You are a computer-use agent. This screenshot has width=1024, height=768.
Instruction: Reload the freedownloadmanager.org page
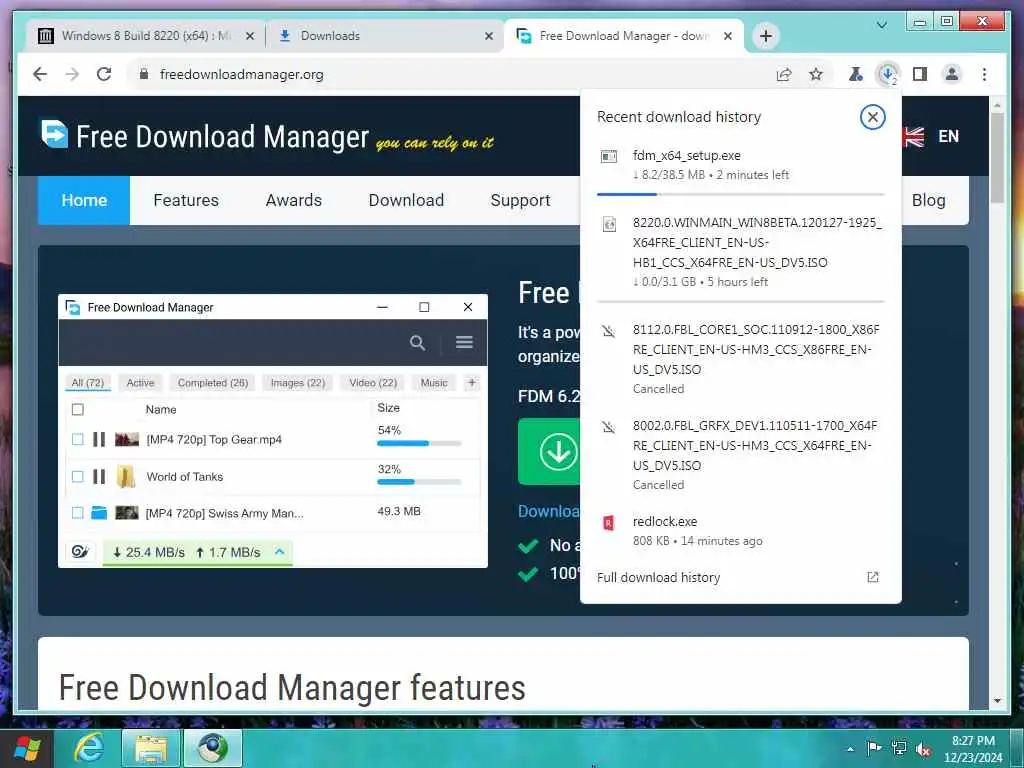pyautogui.click(x=104, y=74)
